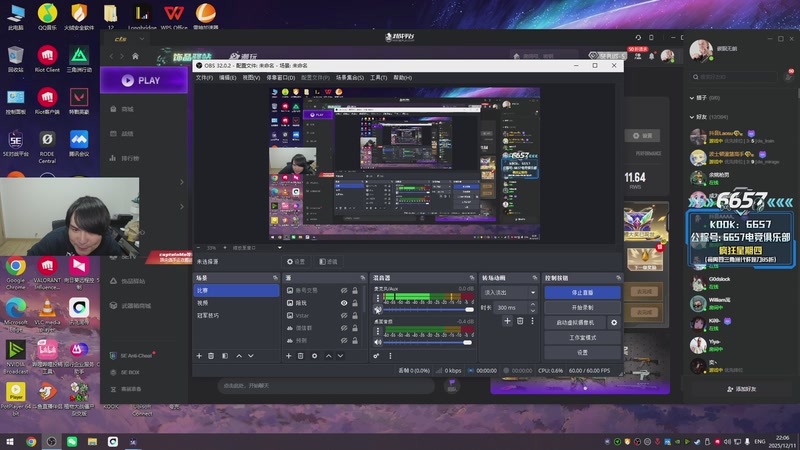Open options menu for 麦克风/Aux channel

point(378,298)
